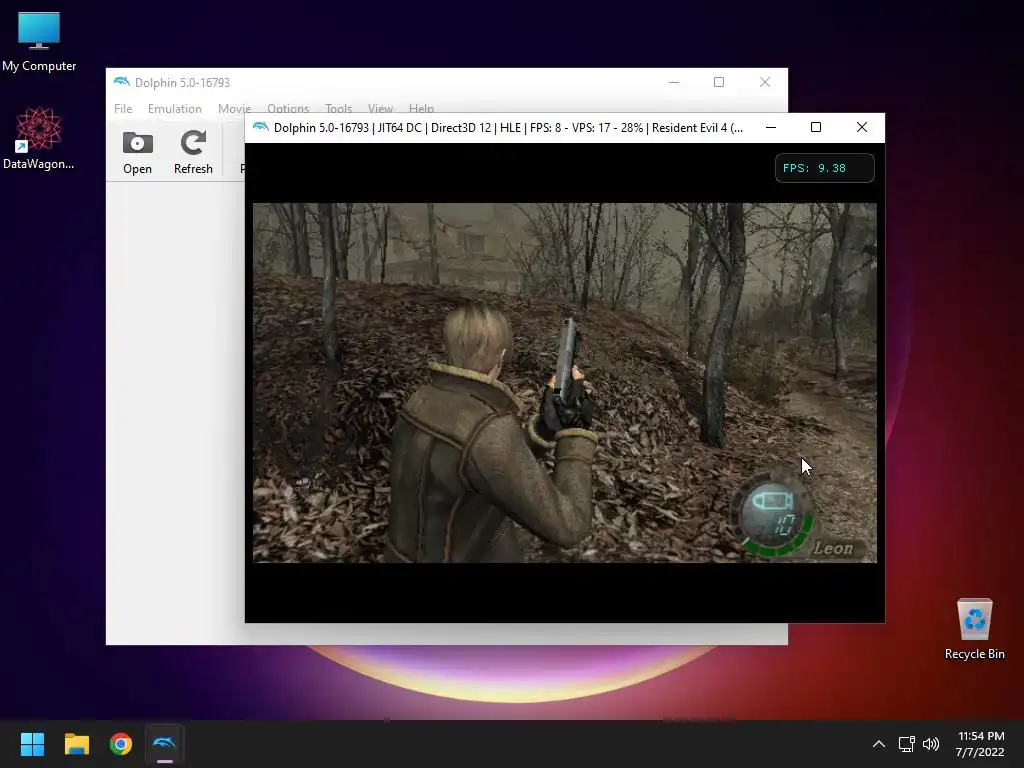Minimize the Resident Evil 4 game window

point(771,127)
